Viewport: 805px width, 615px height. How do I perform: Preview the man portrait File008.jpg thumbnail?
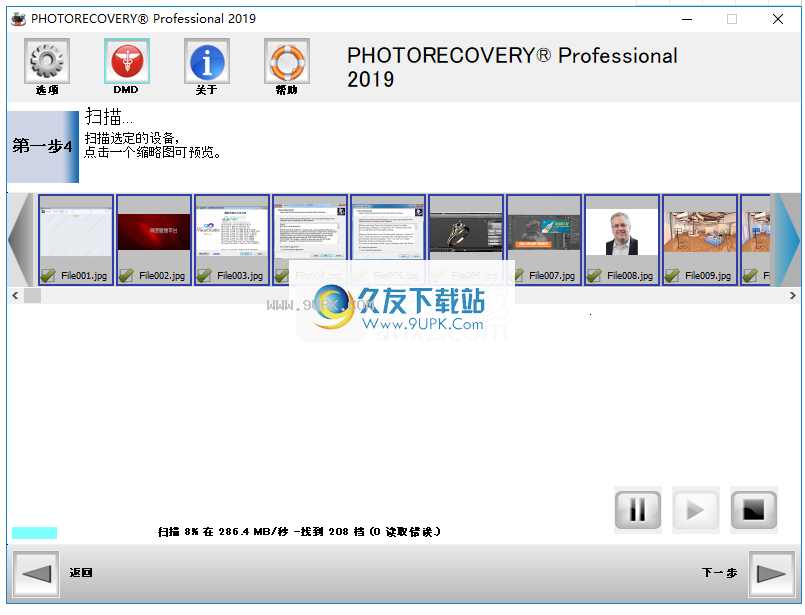point(622,232)
